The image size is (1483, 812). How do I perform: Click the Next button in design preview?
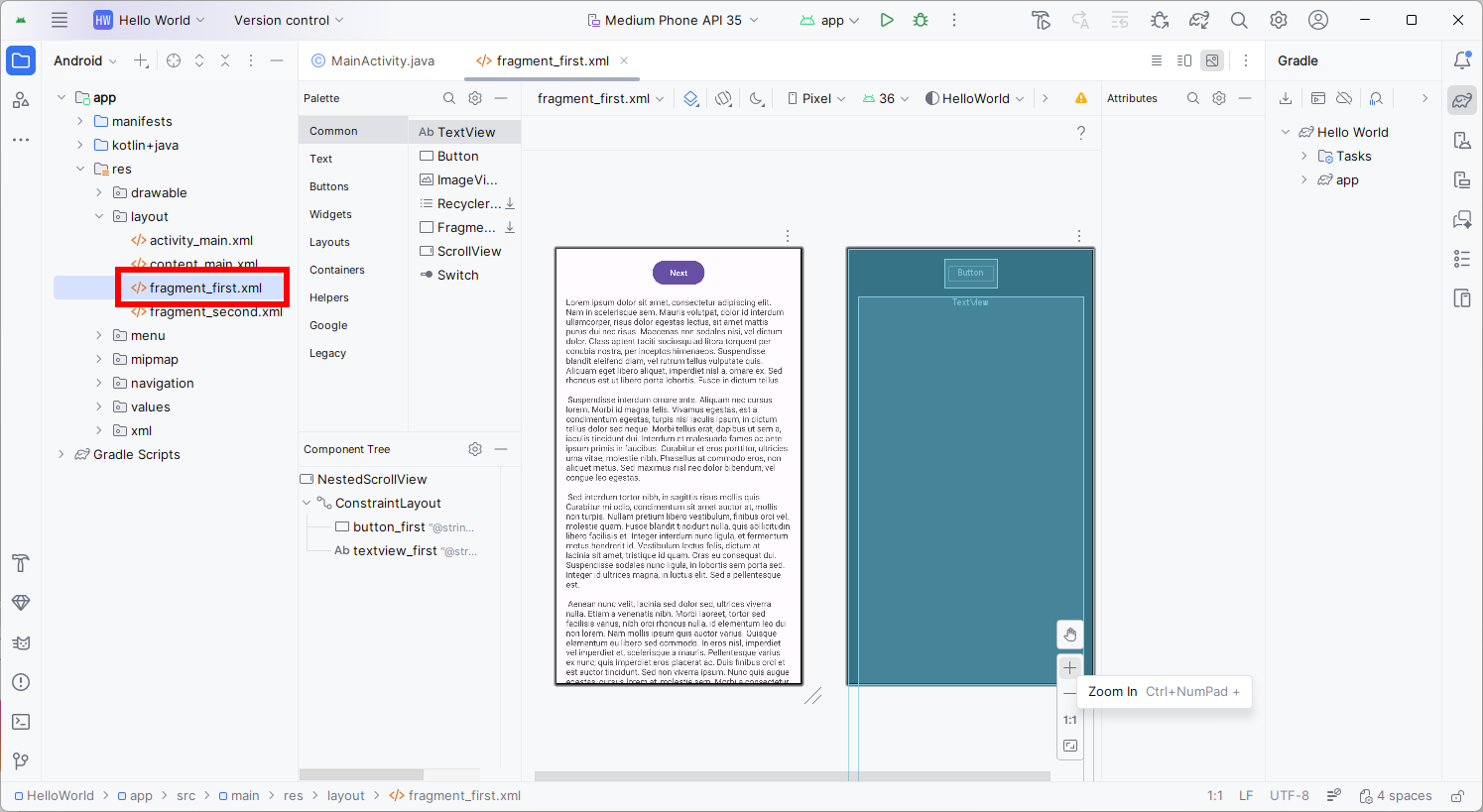pos(679,273)
